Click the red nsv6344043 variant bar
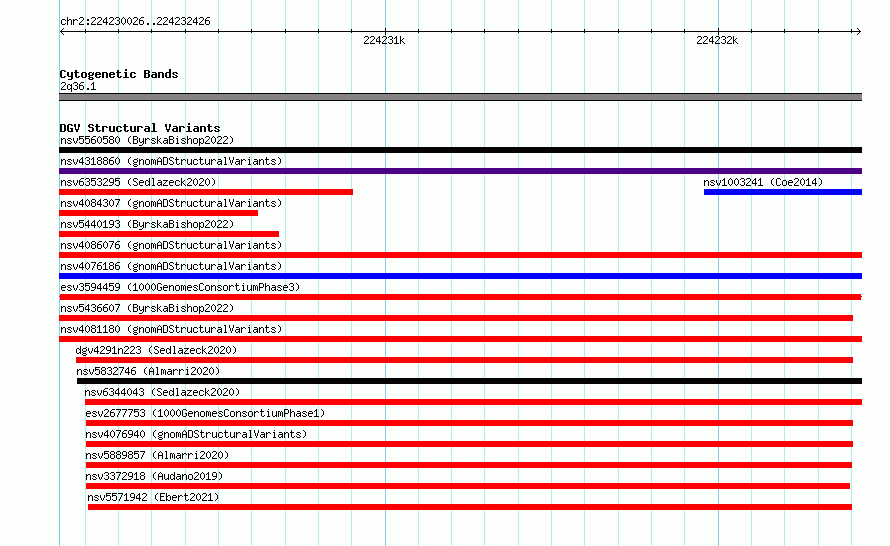The image size is (890, 546). [x=473, y=402]
